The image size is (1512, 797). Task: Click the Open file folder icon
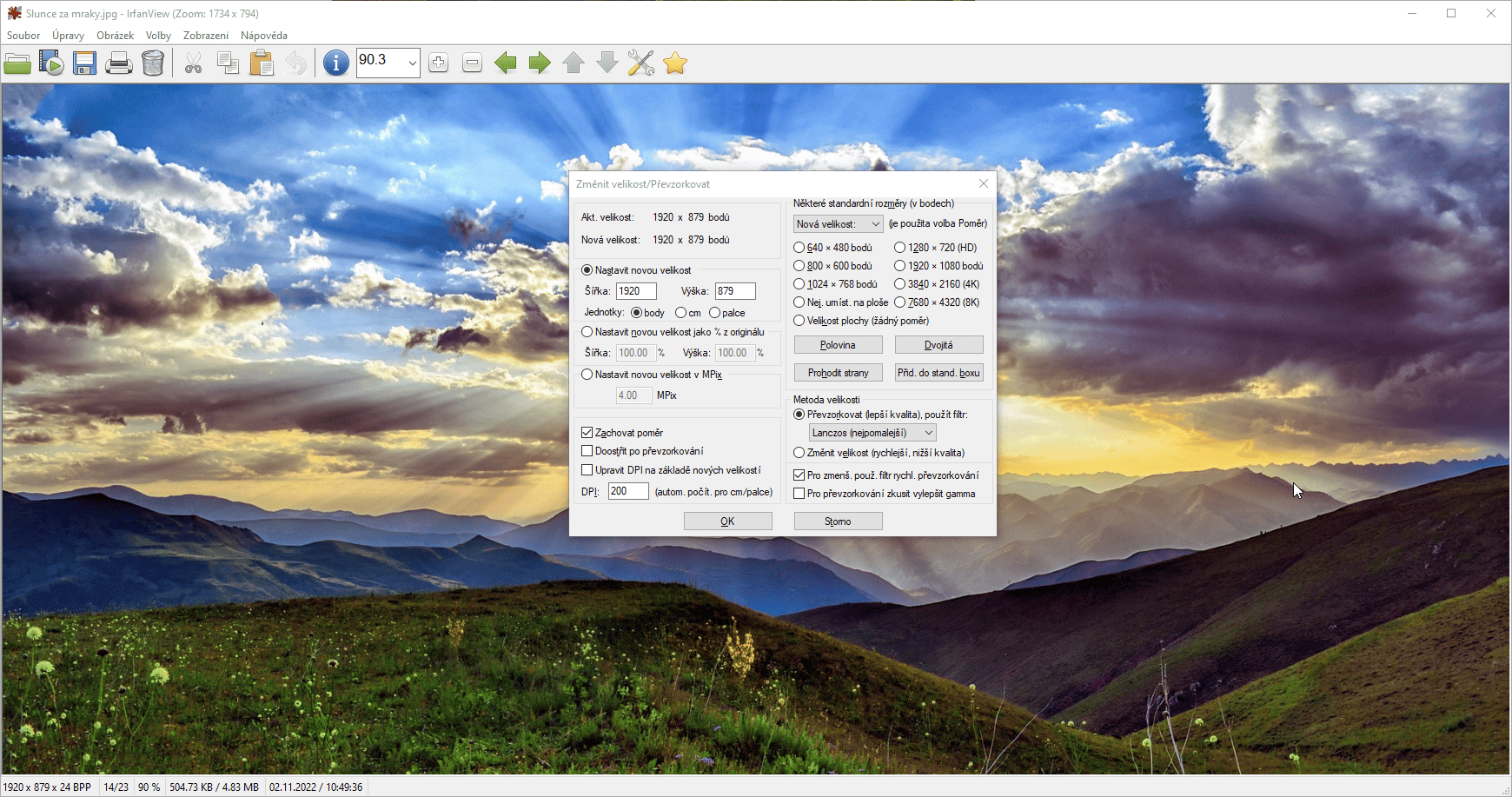pos(17,63)
